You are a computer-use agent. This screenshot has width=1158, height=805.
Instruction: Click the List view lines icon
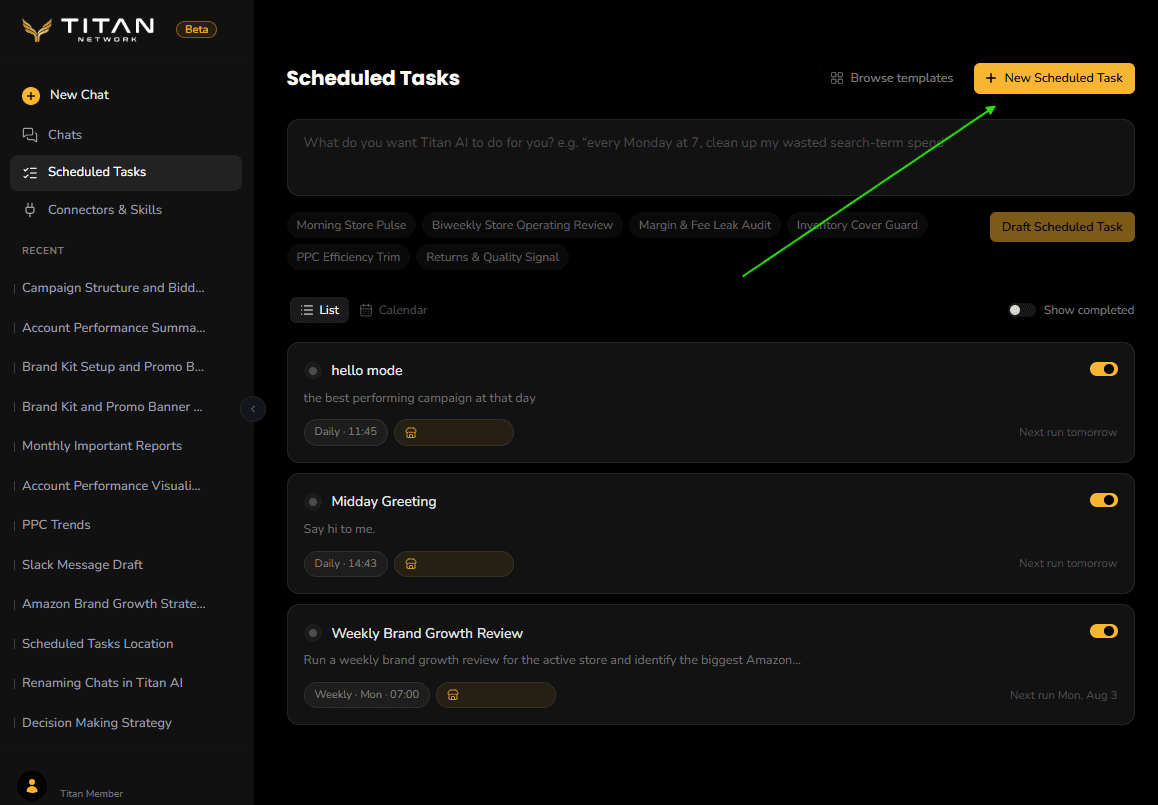(306, 310)
